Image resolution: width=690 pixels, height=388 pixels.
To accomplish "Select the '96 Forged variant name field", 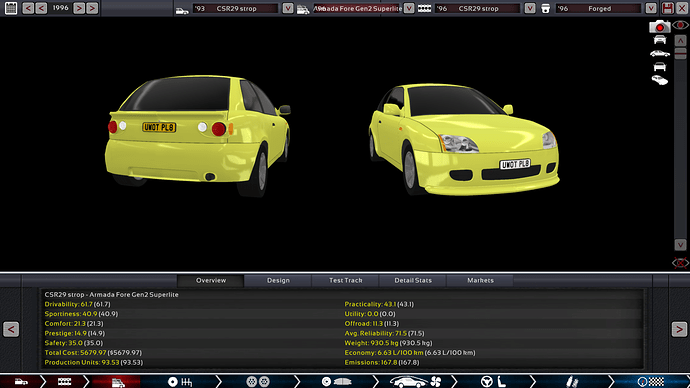I will 598,8.
